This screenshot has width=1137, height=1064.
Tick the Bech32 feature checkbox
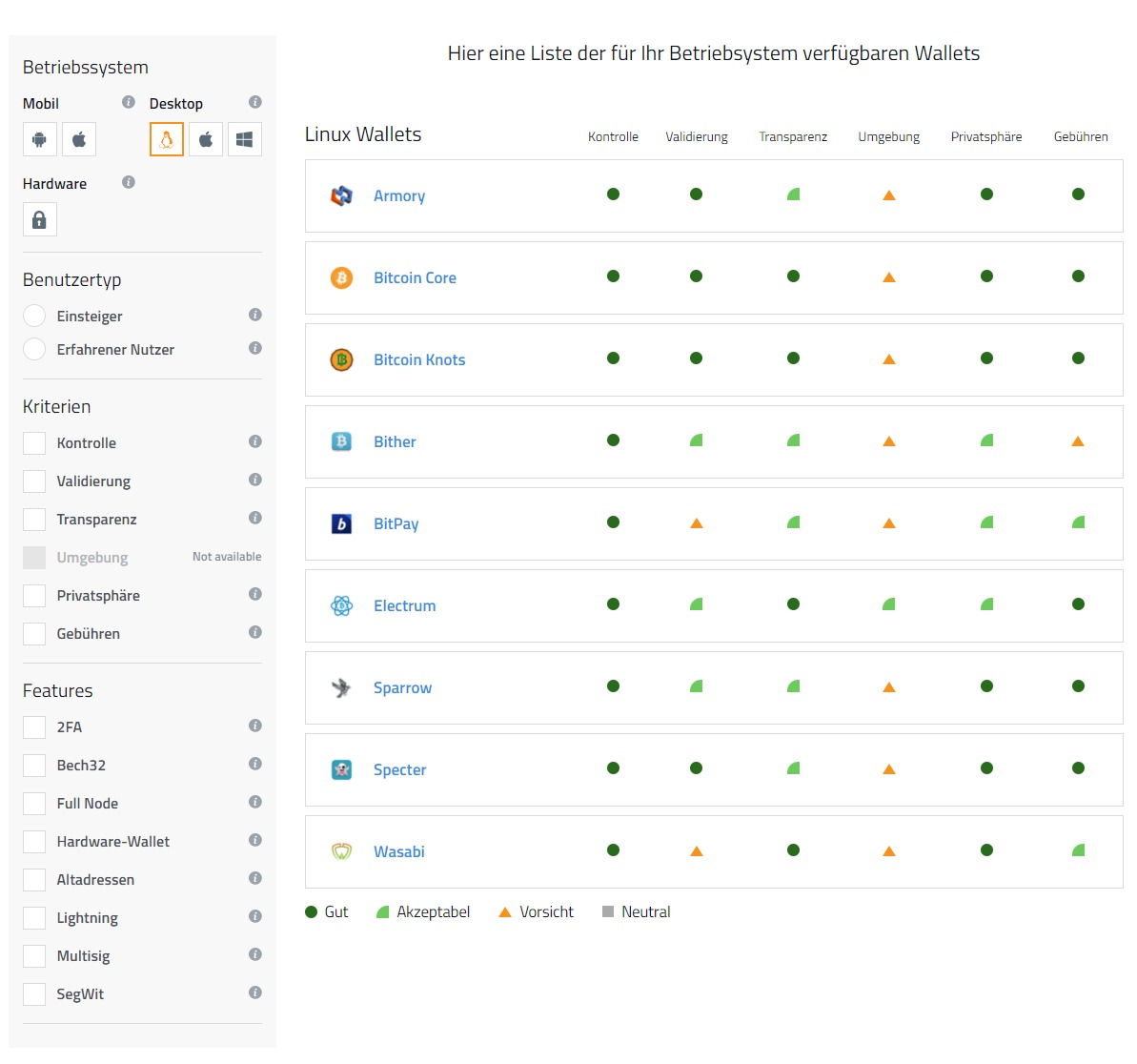34,766
